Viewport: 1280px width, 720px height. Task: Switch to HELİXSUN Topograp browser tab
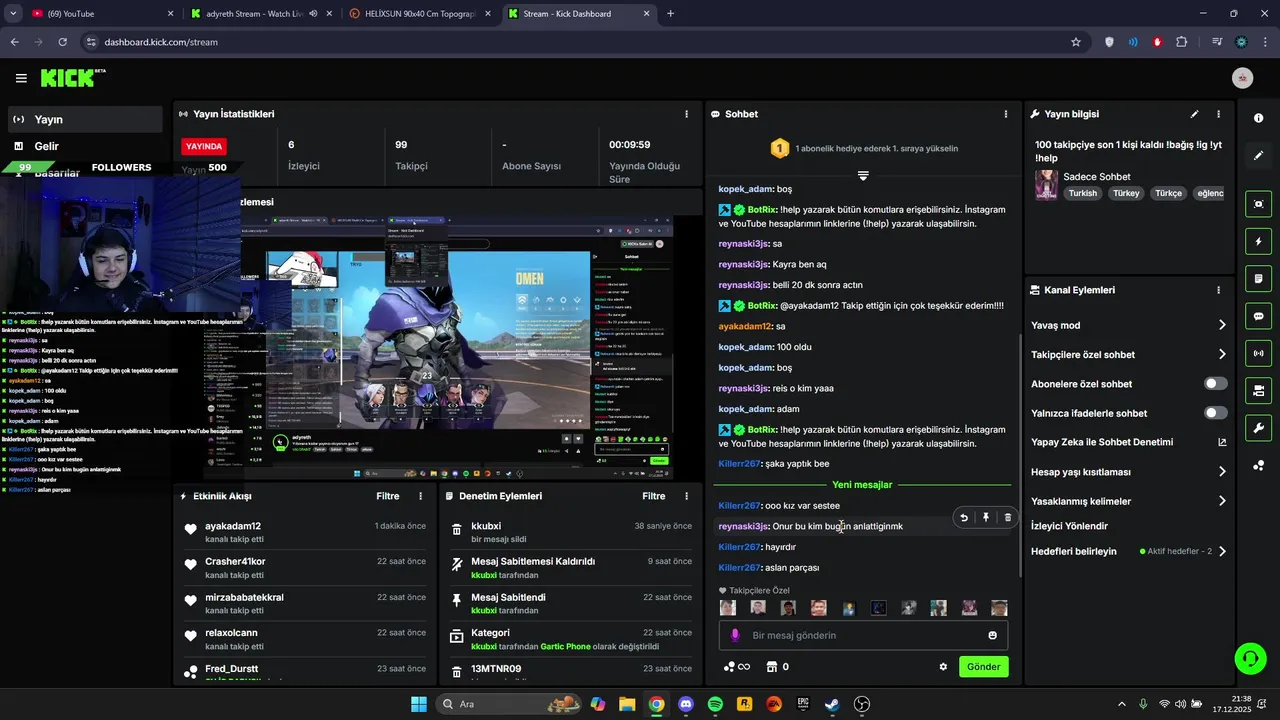tap(418, 14)
